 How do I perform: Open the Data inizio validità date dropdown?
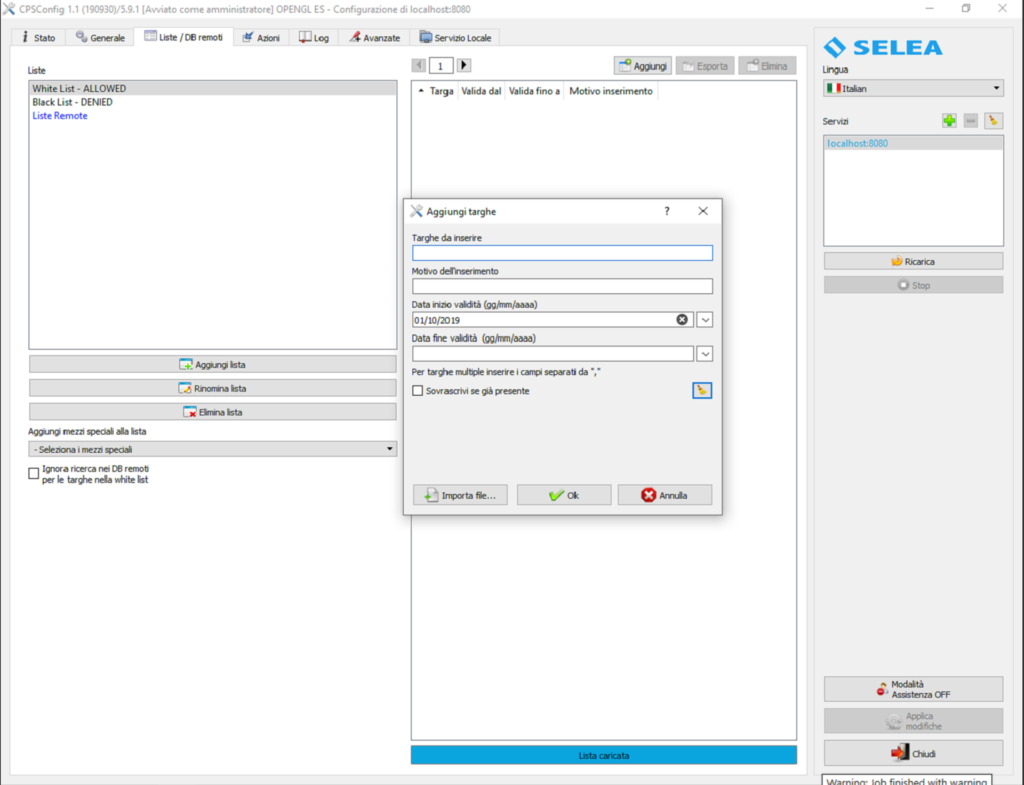point(705,320)
